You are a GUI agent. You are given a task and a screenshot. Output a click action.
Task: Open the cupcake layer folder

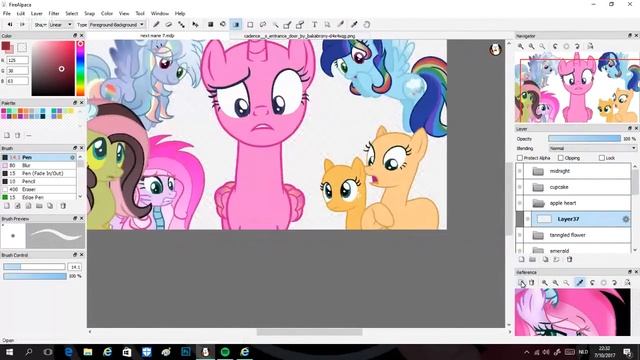pyautogui.click(x=538, y=187)
